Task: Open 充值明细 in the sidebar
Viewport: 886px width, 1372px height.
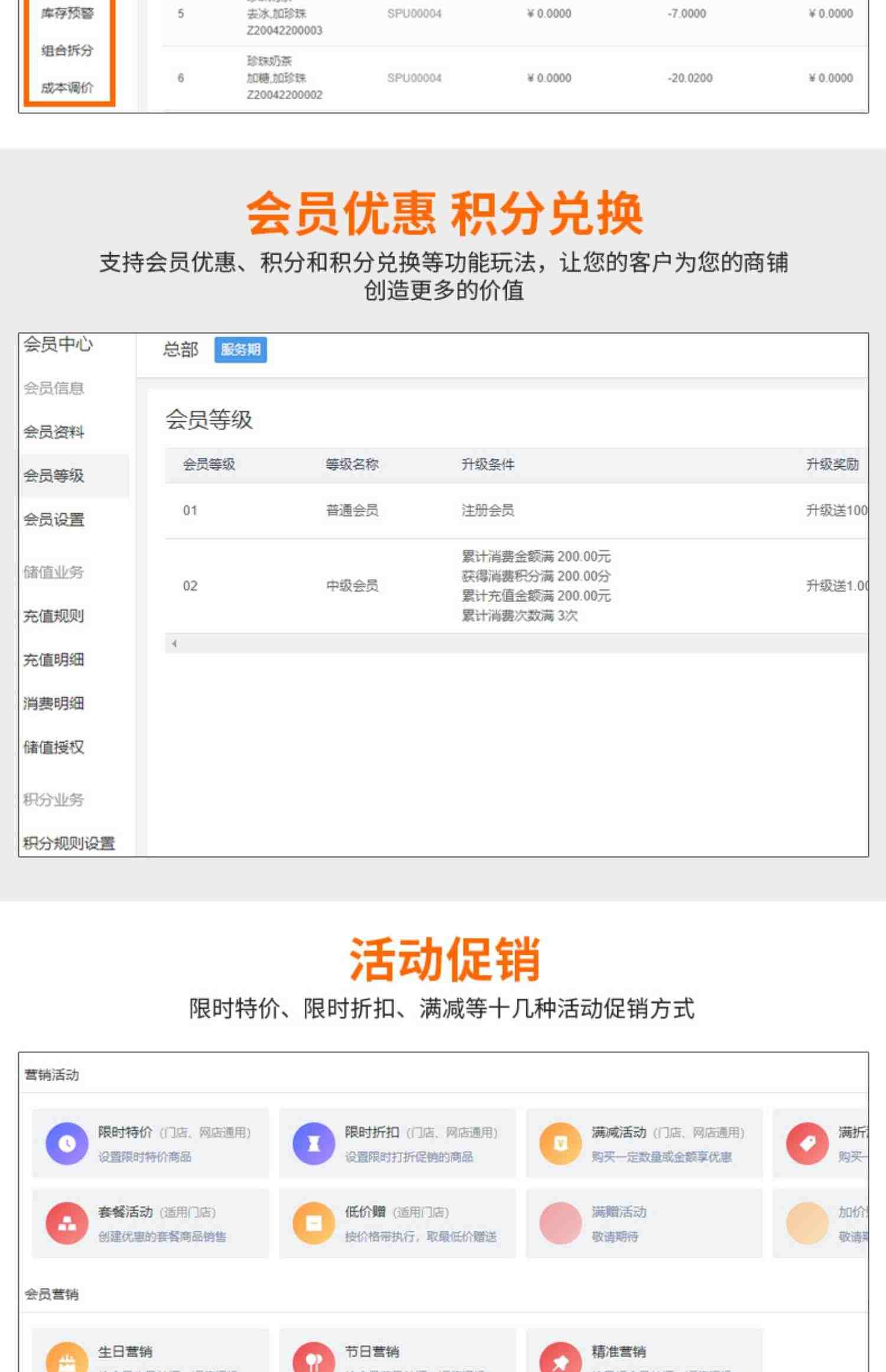Action: (x=54, y=660)
